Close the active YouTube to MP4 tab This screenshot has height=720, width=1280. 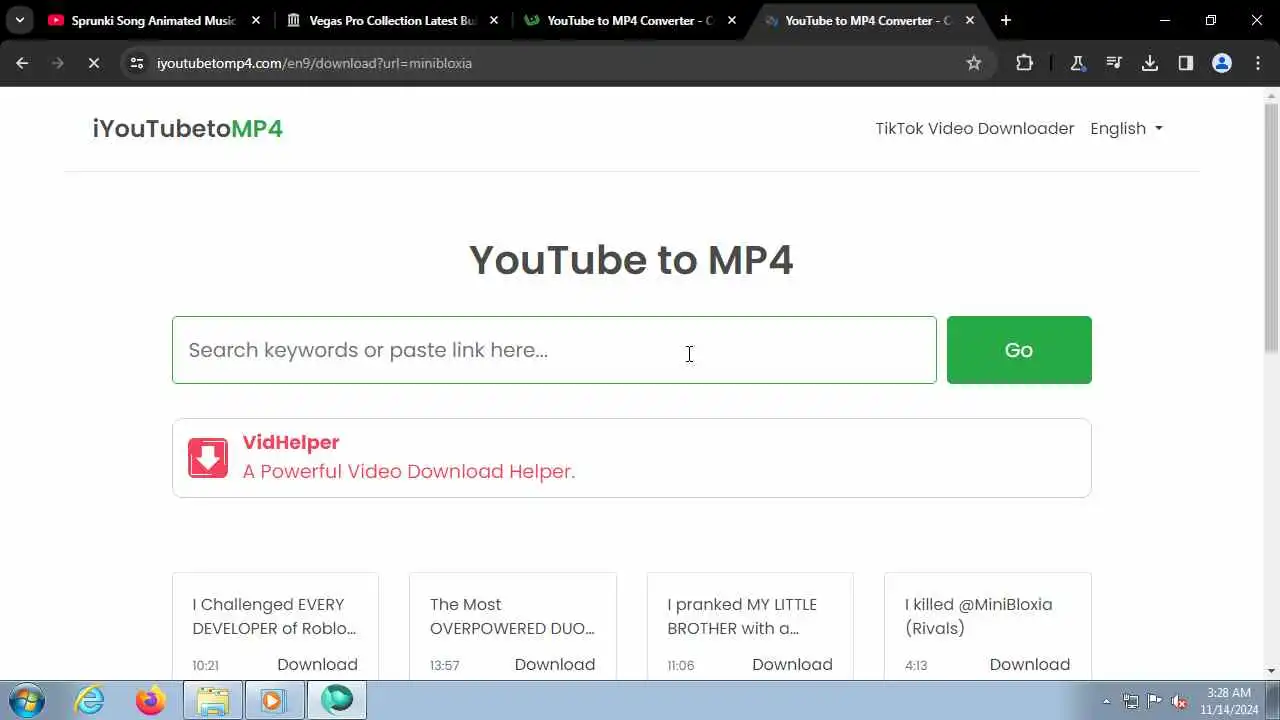(970, 20)
